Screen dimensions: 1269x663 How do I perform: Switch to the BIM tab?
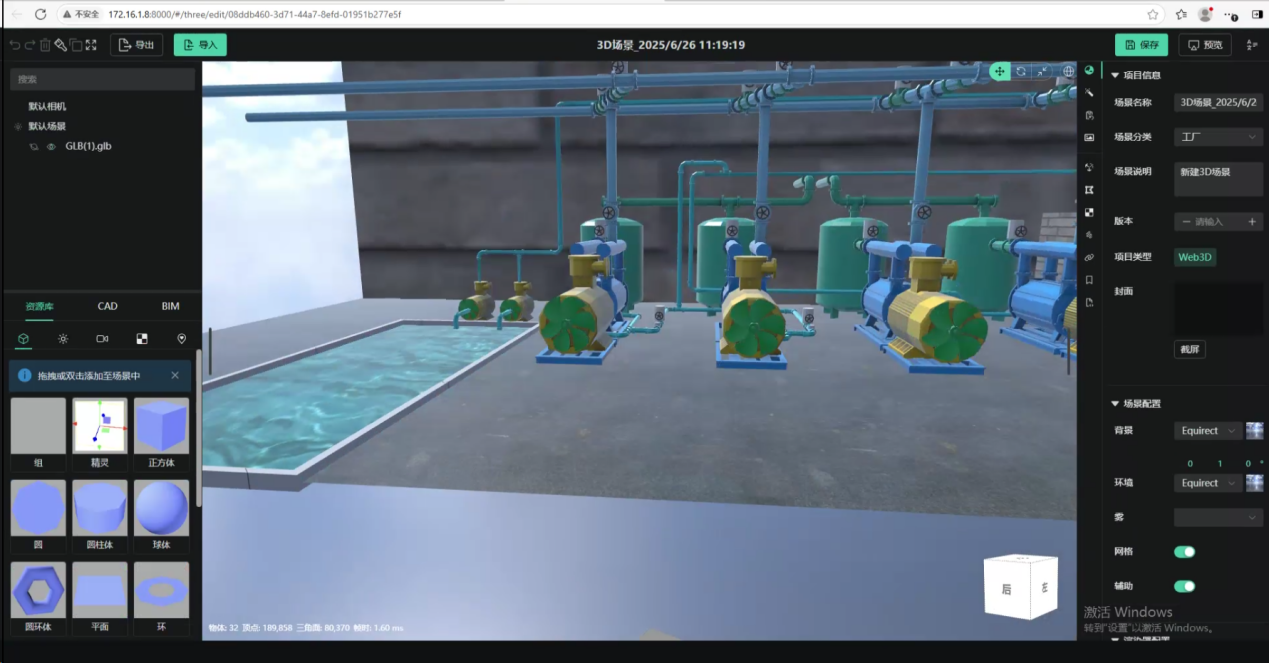coord(170,306)
